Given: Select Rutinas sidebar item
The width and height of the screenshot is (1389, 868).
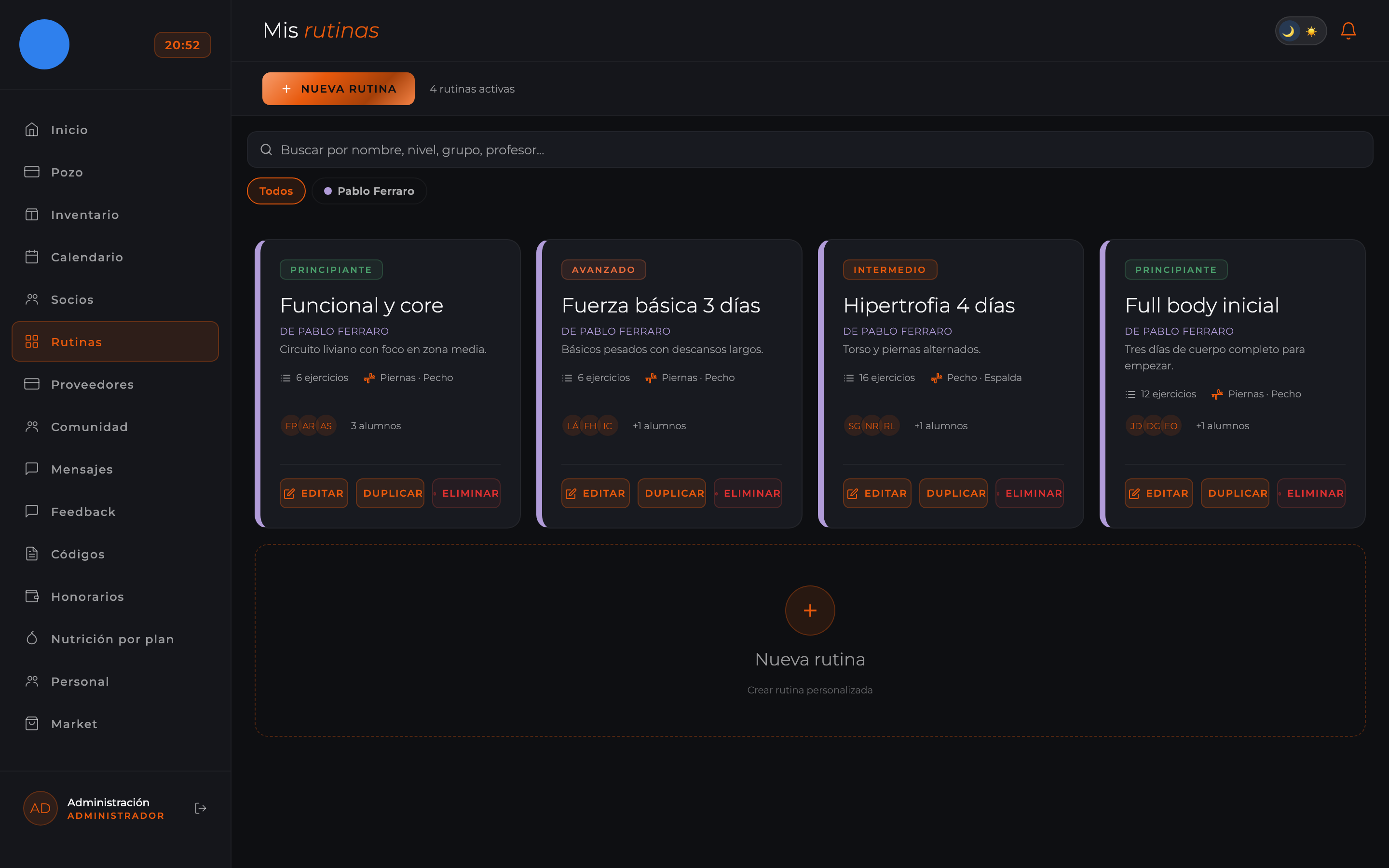Looking at the screenshot, I should pos(115,341).
